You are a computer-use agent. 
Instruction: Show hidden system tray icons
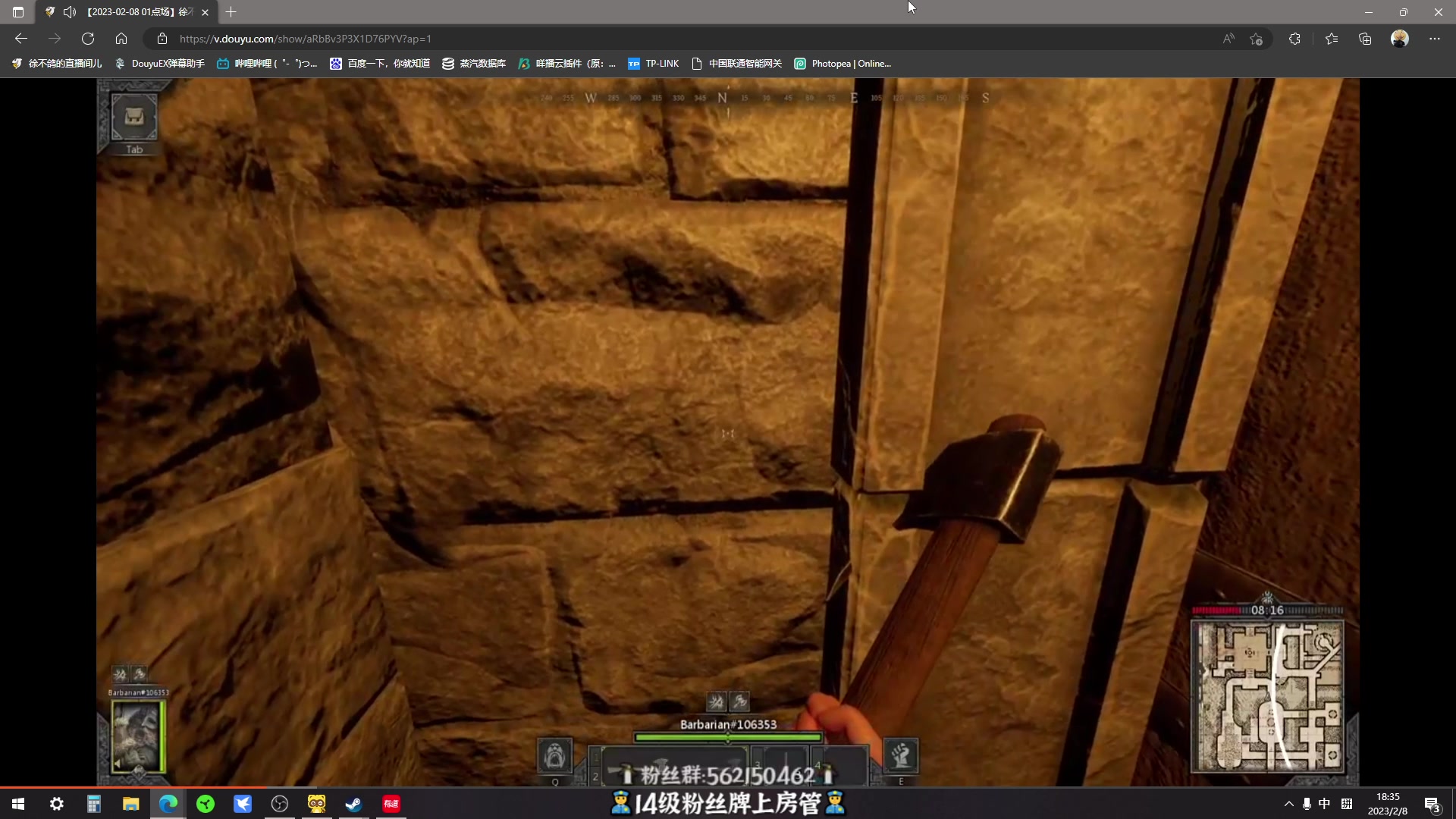1288,804
